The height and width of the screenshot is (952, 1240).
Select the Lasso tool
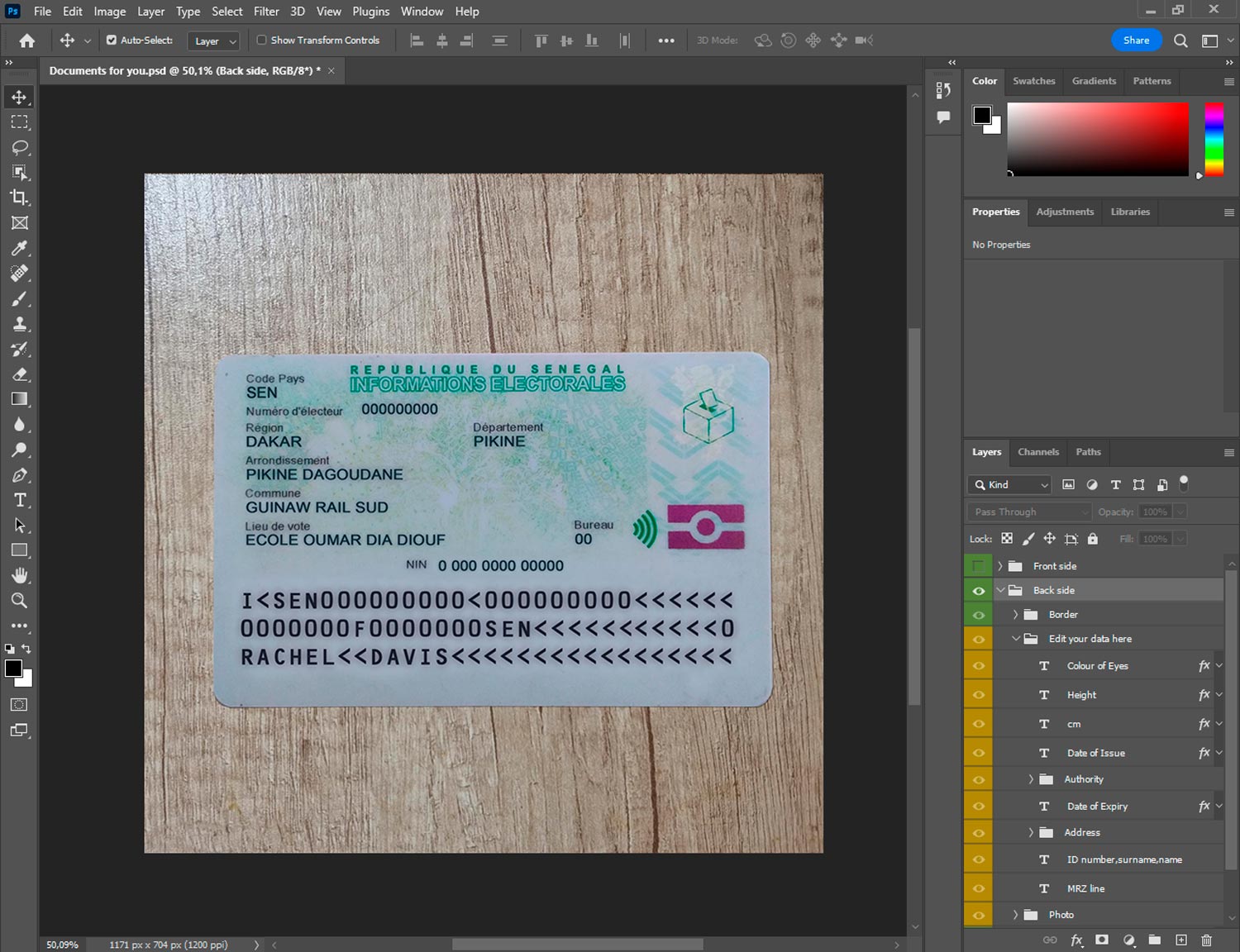click(19, 147)
